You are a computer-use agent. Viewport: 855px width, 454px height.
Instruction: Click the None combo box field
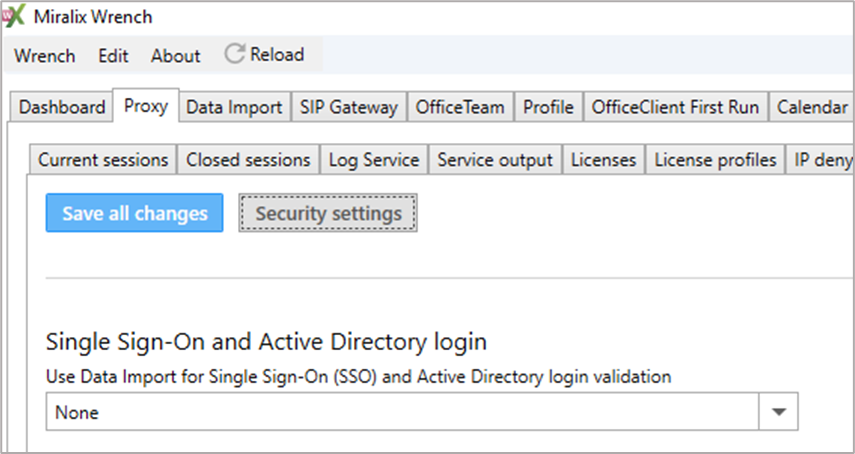(x=422, y=411)
